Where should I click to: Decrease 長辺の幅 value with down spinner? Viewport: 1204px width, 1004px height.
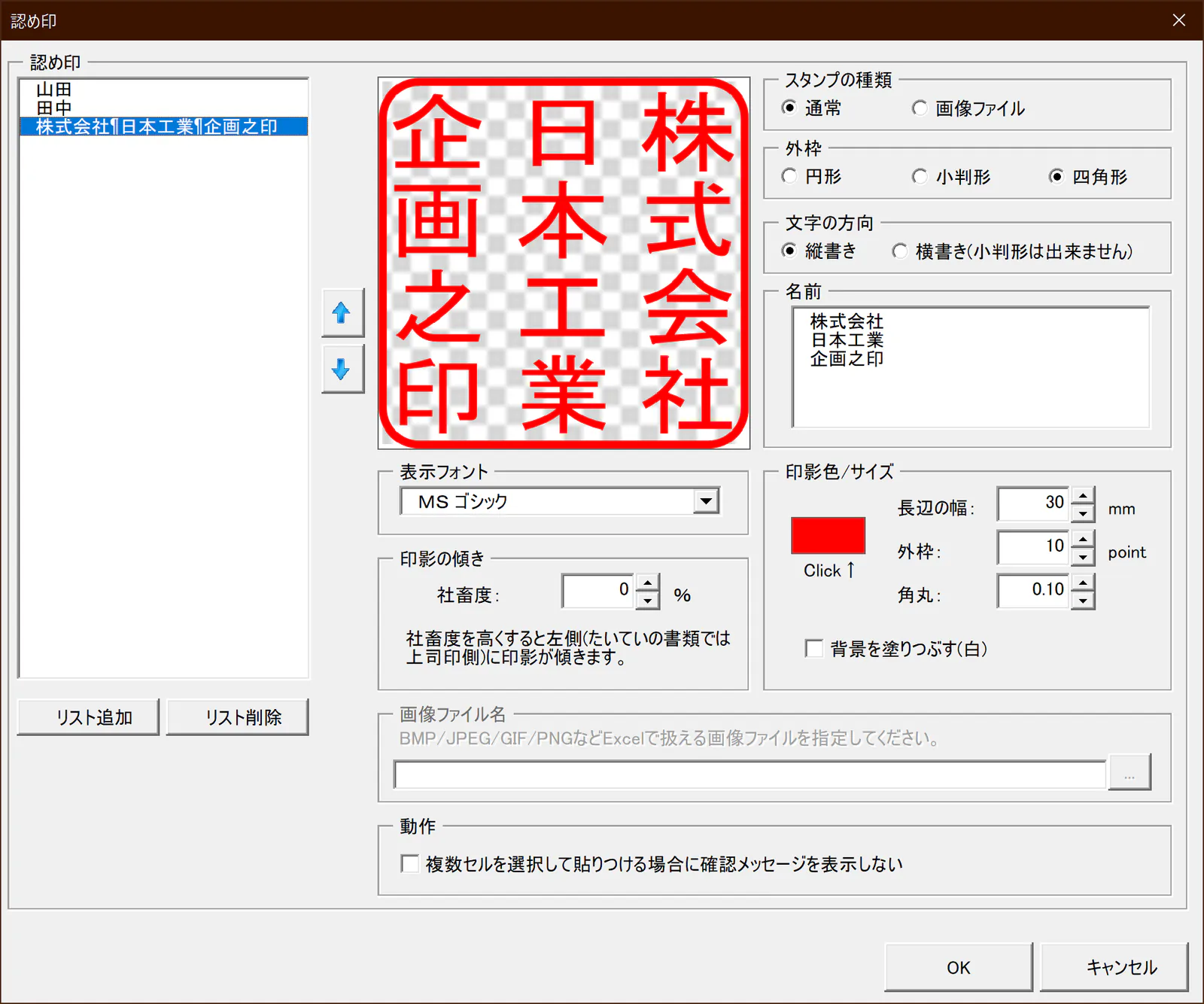[x=1082, y=513]
